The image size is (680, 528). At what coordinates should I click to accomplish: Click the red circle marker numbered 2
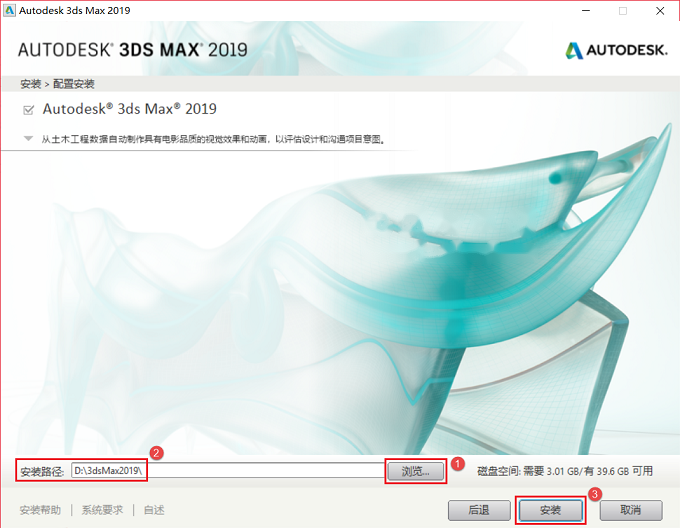(x=156, y=453)
